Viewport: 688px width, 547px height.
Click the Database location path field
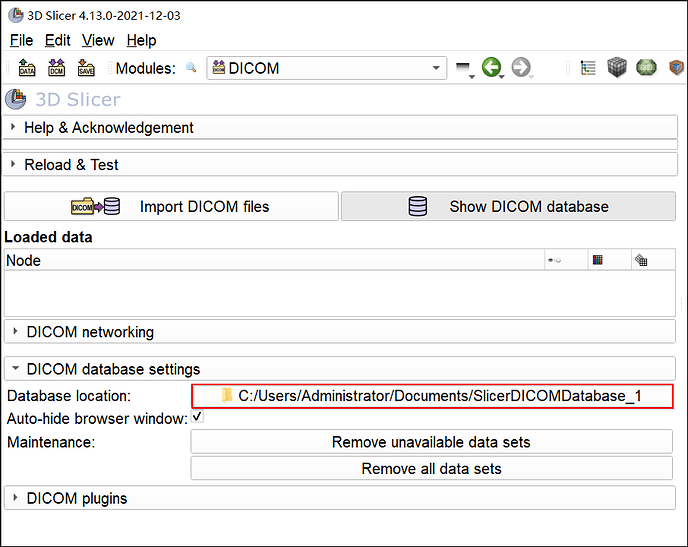432,396
